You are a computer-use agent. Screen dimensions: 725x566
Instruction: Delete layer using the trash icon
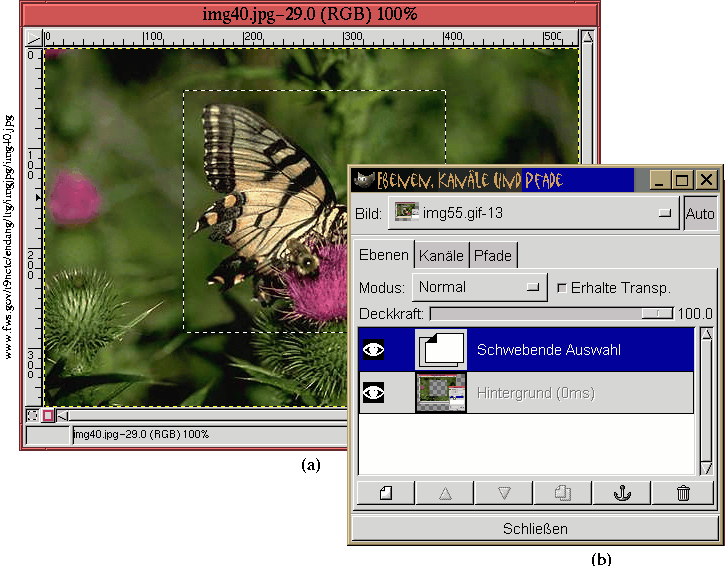[682, 492]
